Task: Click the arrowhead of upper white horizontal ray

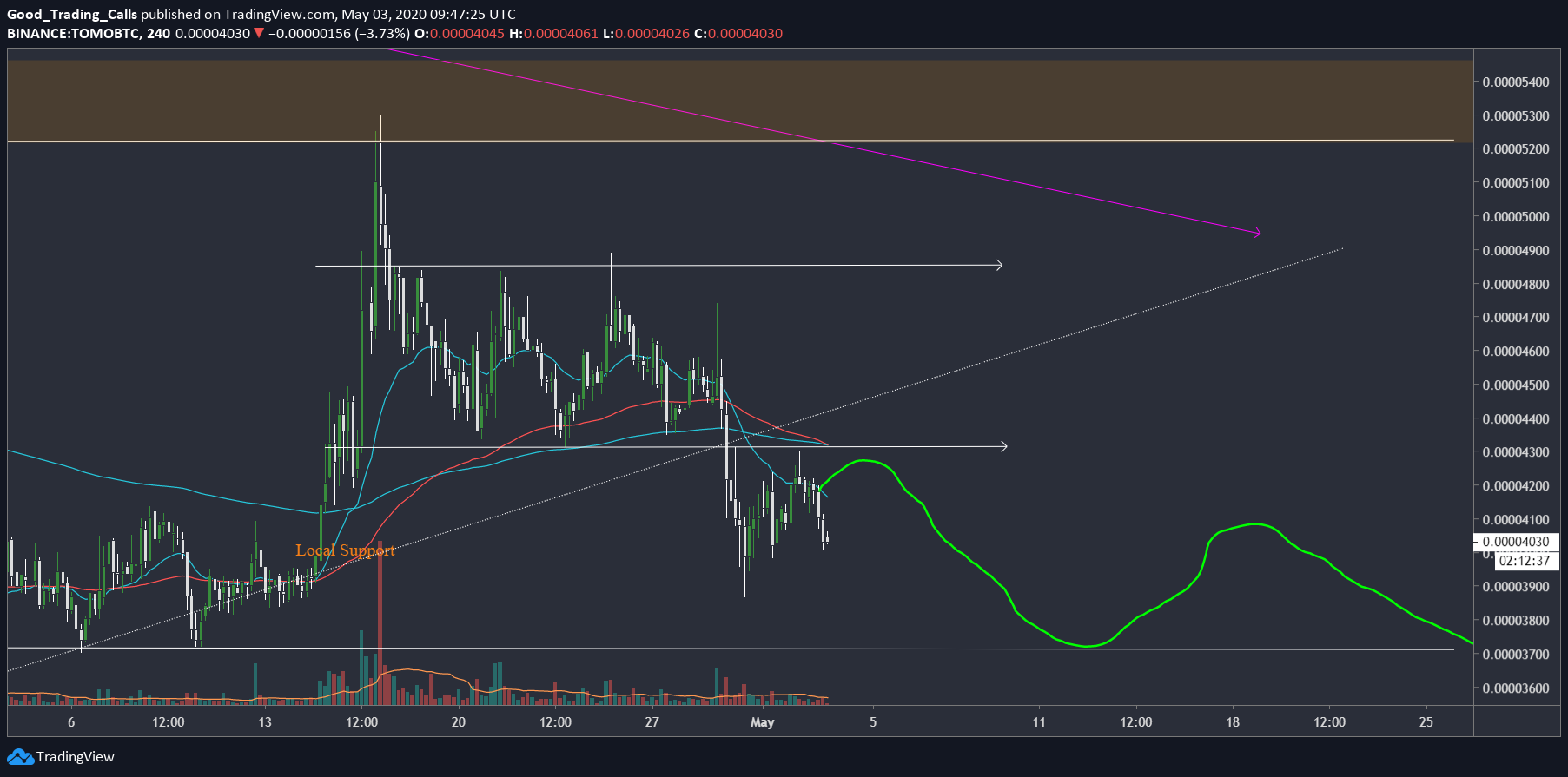Action: pos(999,265)
